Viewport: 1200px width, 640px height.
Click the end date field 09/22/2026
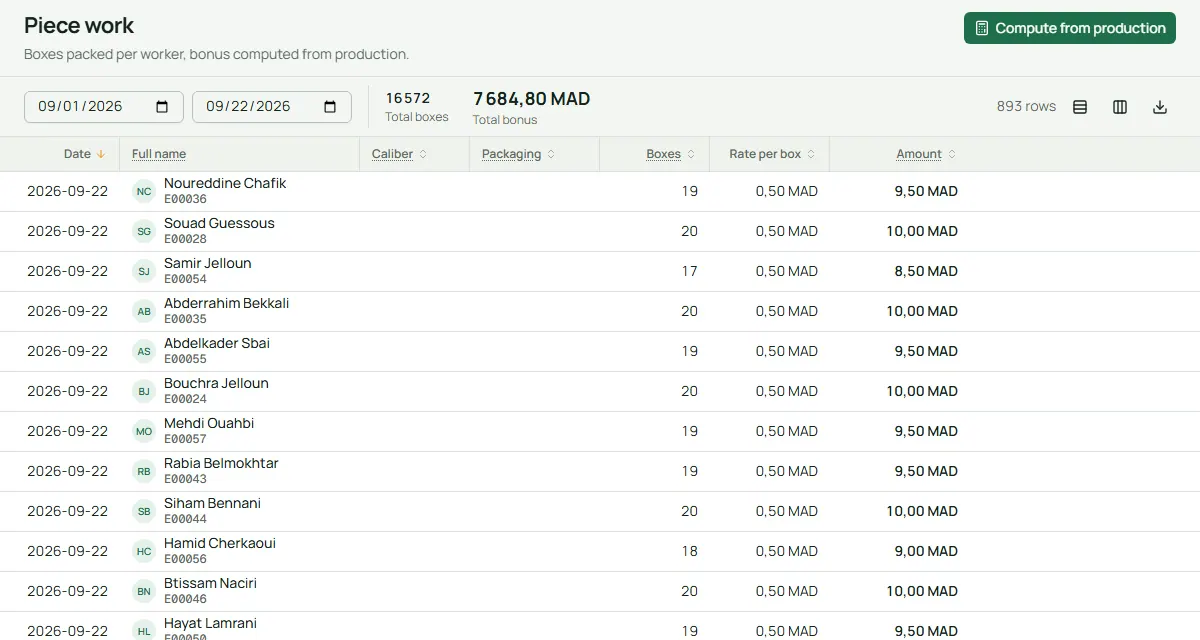point(272,107)
